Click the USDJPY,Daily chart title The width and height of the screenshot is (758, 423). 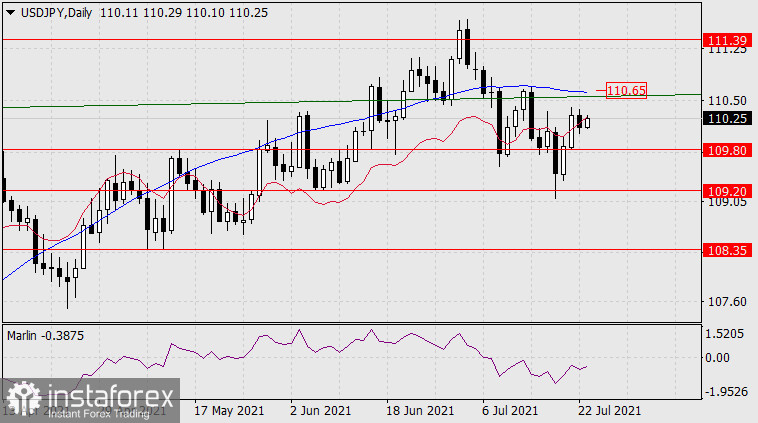point(49,9)
